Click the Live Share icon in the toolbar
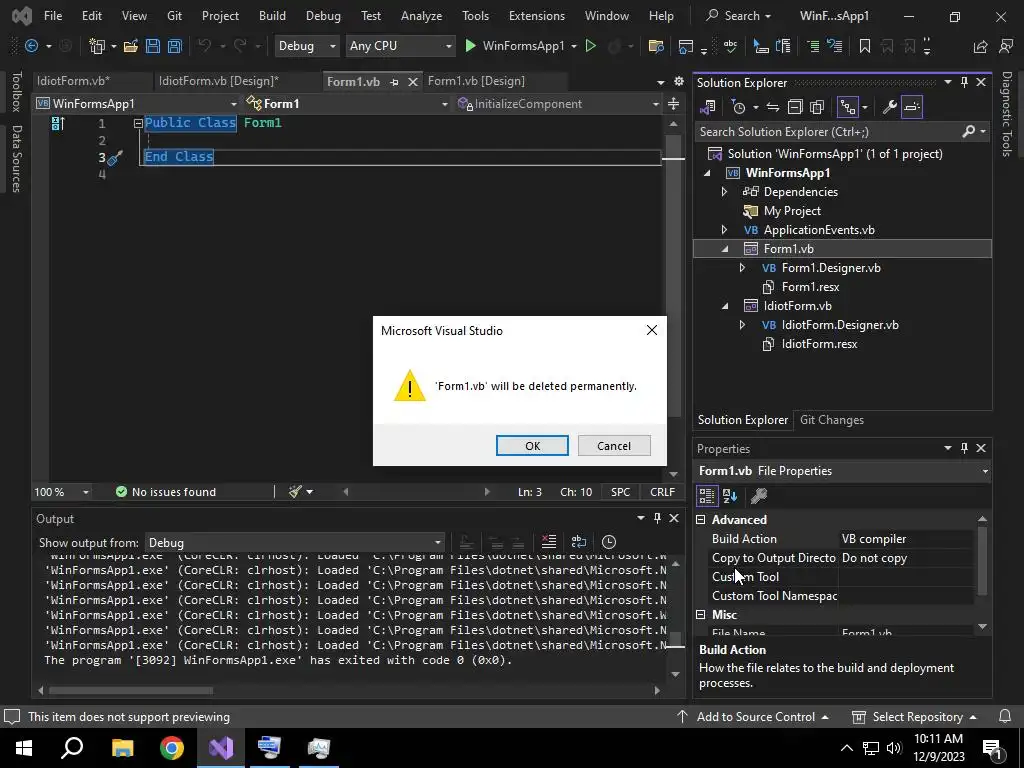Viewport: 1024px width, 768px height. coord(980,46)
